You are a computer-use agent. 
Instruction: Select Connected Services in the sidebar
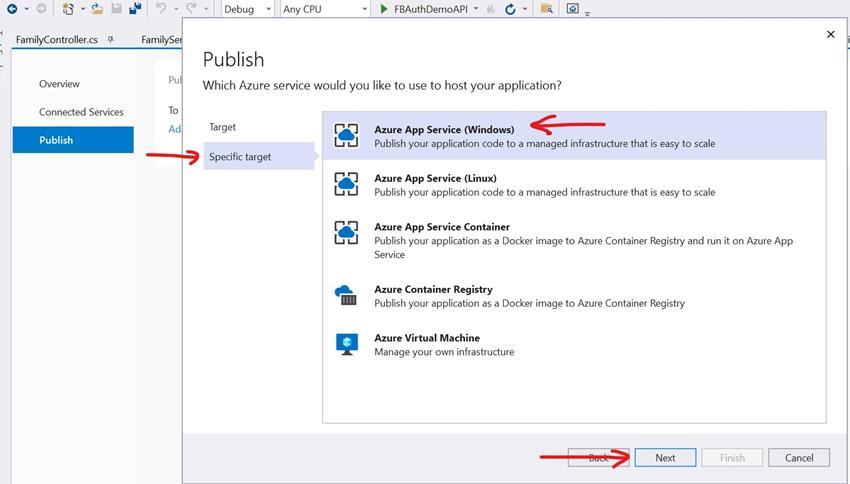(81, 112)
